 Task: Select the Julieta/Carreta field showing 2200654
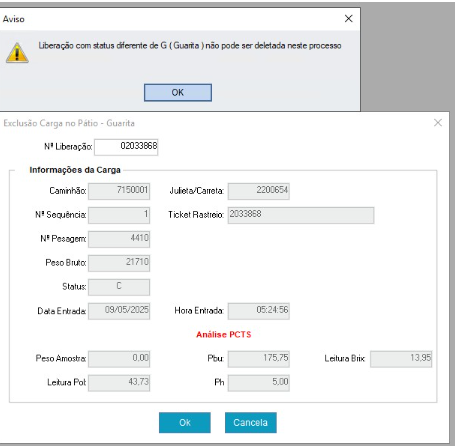click(x=259, y=191)
